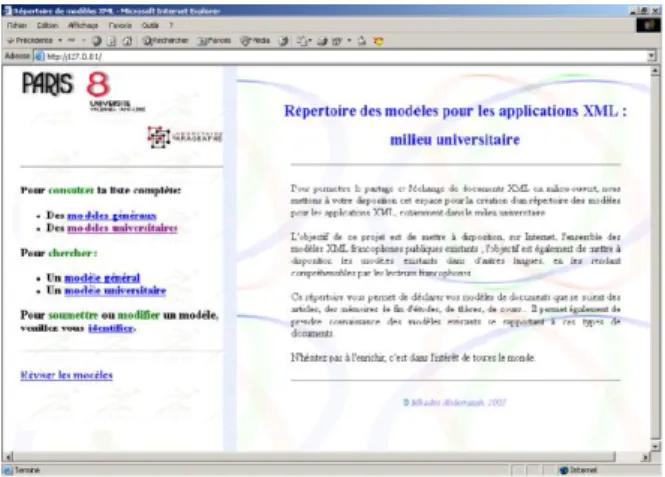Viewport: 665px width, 477px height.
Task: Click the Paragraphe laboratory logo
Action: click(184, 137)
